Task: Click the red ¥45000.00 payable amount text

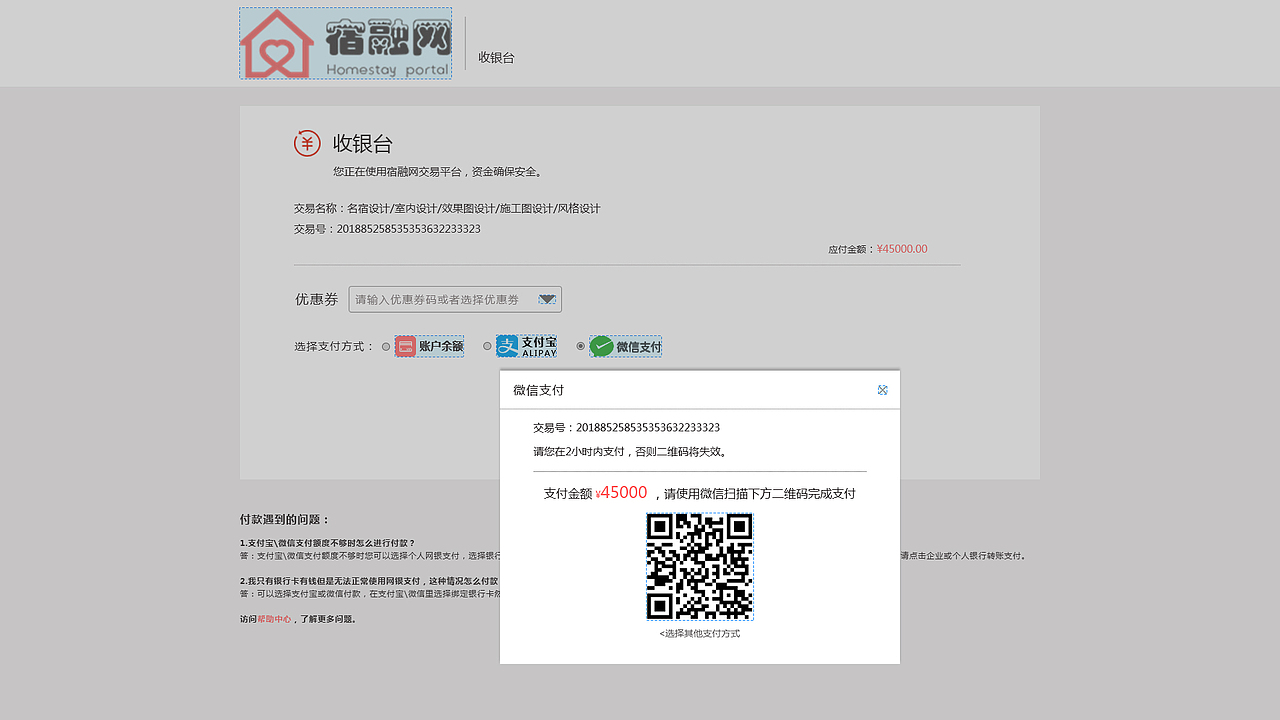Action: click(901, 248)
